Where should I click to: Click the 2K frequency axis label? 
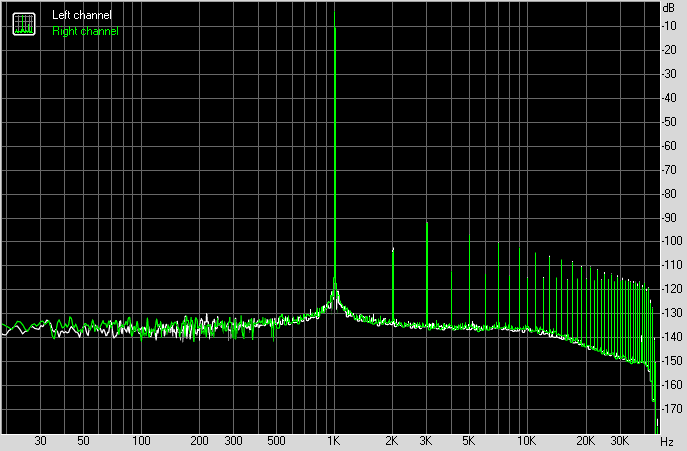click(x=392, y=440)
